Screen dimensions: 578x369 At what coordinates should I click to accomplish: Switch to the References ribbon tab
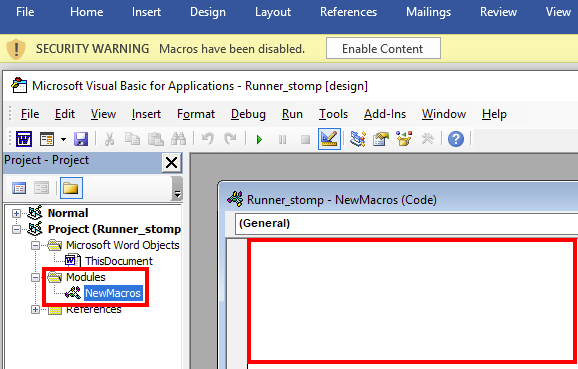[x=348, y=12]
